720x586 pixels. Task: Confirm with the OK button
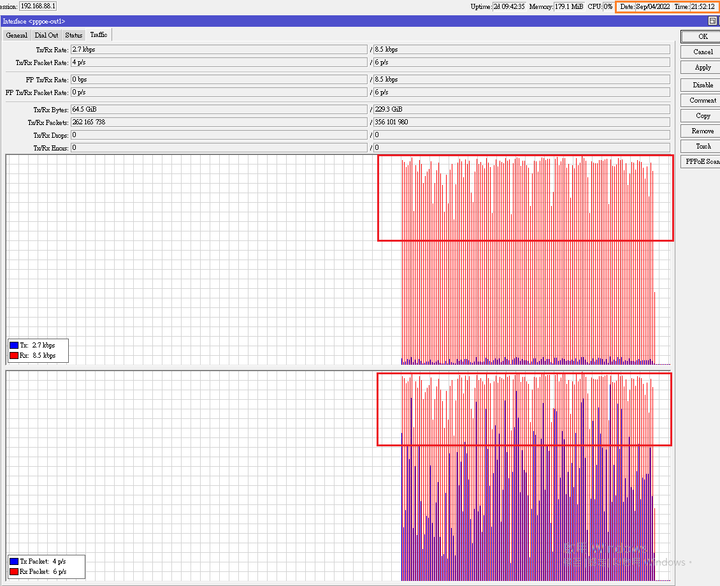[x=703, y=37]
